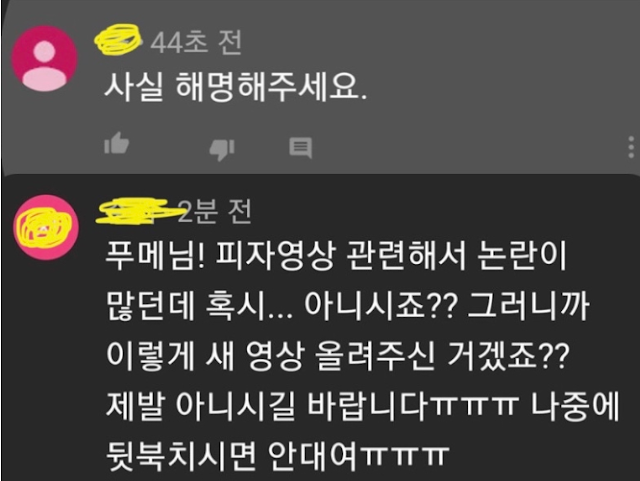View the first commenter's default profile avatar
Viewport: 640px width, 481px height.
click(44, 58)
